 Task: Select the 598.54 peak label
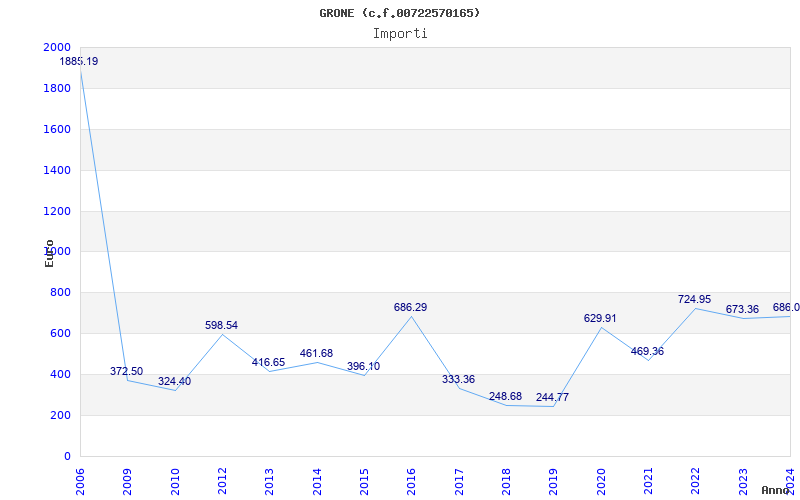221,326
